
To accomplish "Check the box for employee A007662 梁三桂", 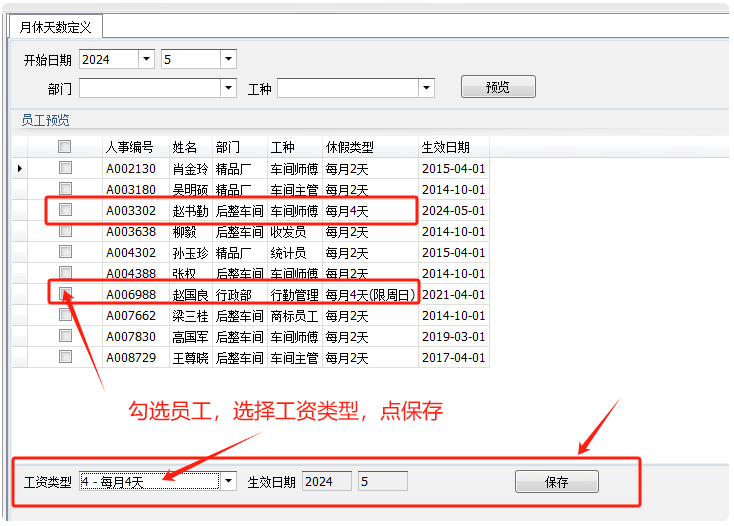I will (65, 314).
